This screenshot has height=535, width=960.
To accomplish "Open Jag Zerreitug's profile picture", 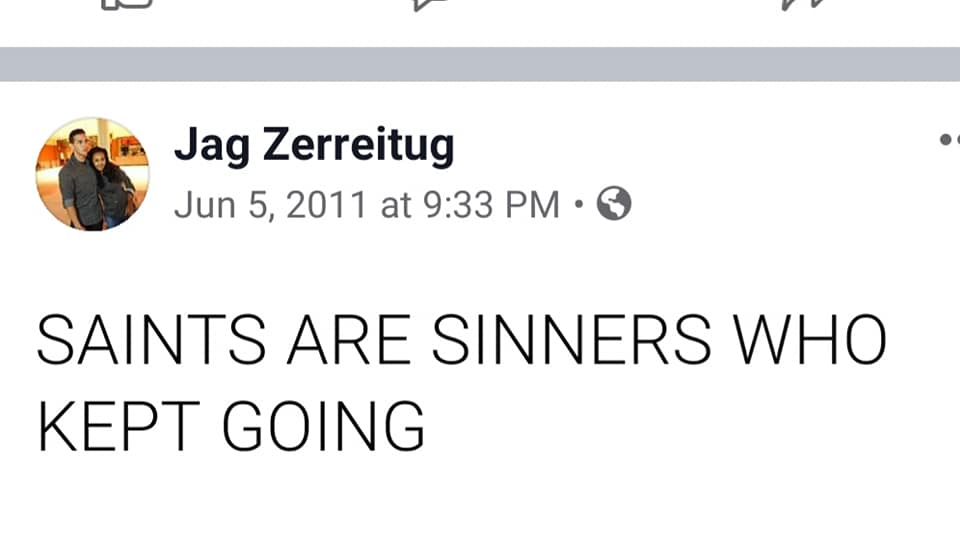I will [92, 174].
